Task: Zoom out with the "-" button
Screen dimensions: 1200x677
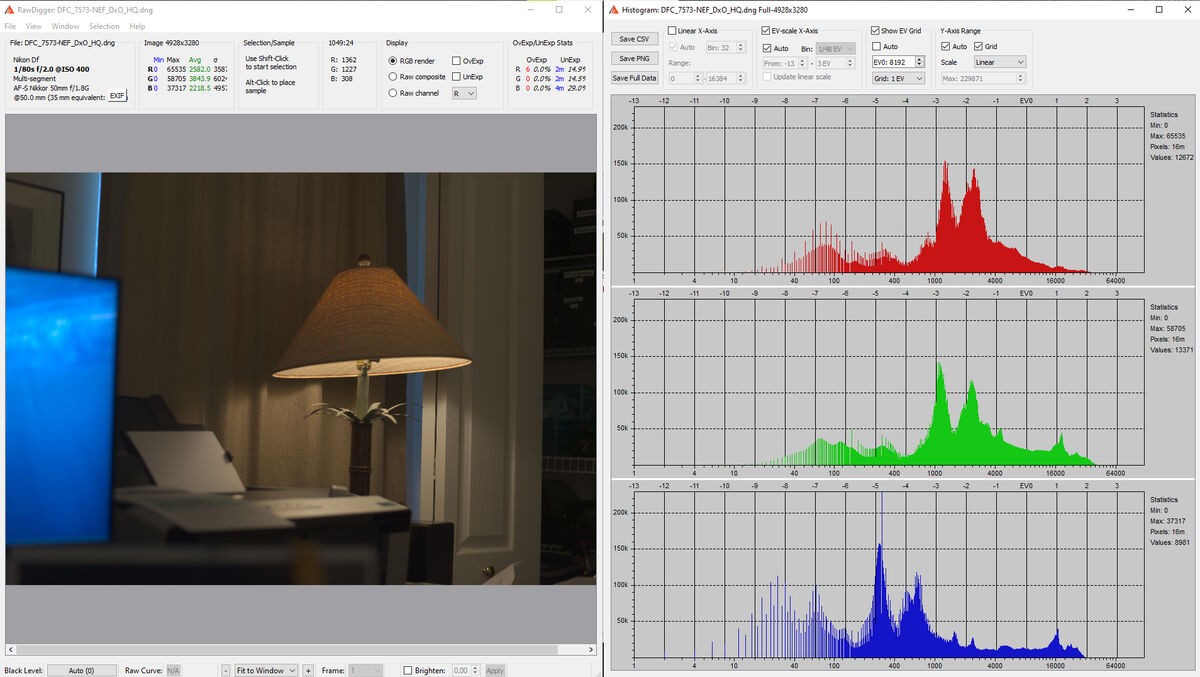Action: pos(226,670)
